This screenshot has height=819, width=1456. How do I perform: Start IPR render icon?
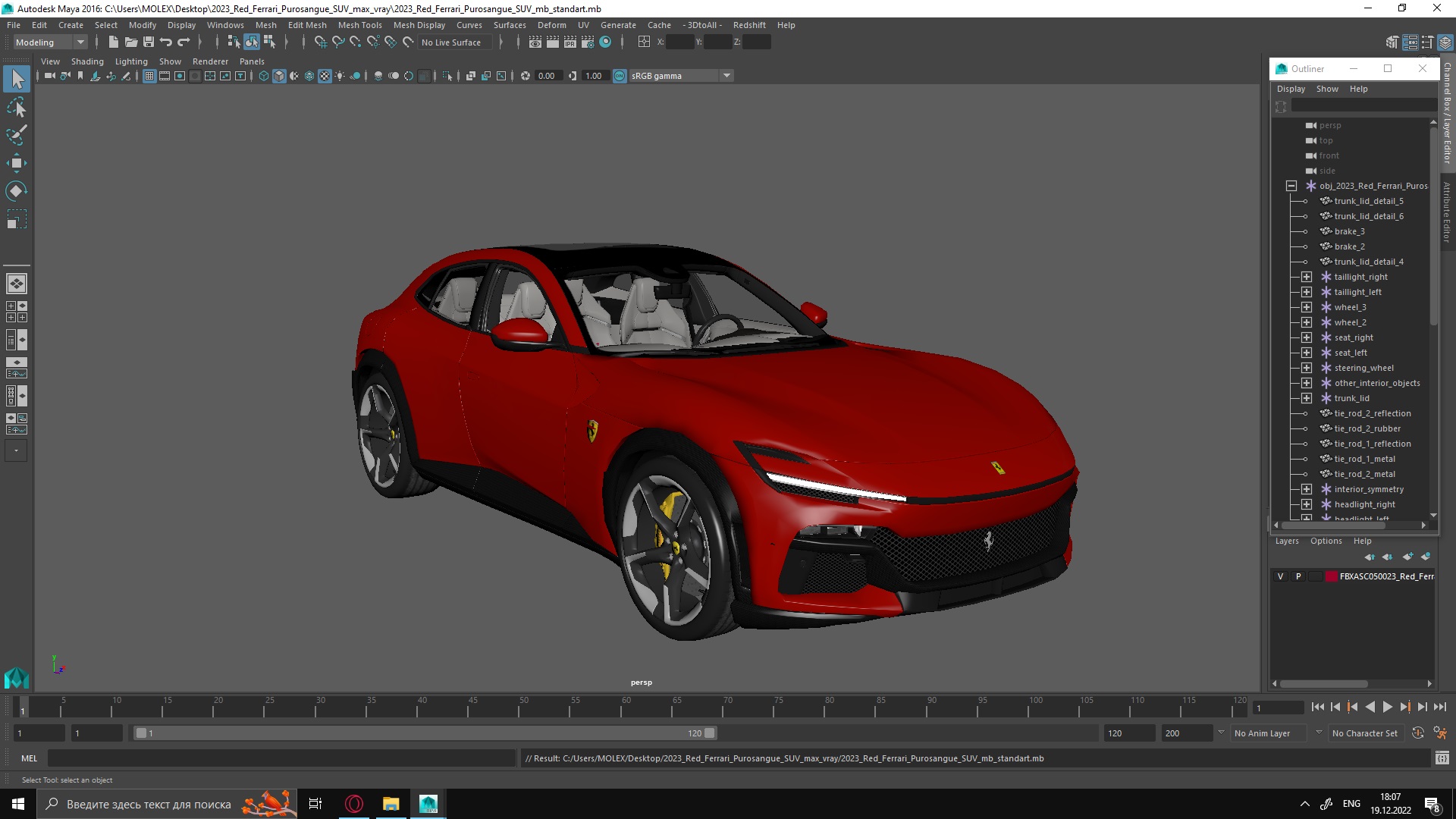(x=570, y=42)
